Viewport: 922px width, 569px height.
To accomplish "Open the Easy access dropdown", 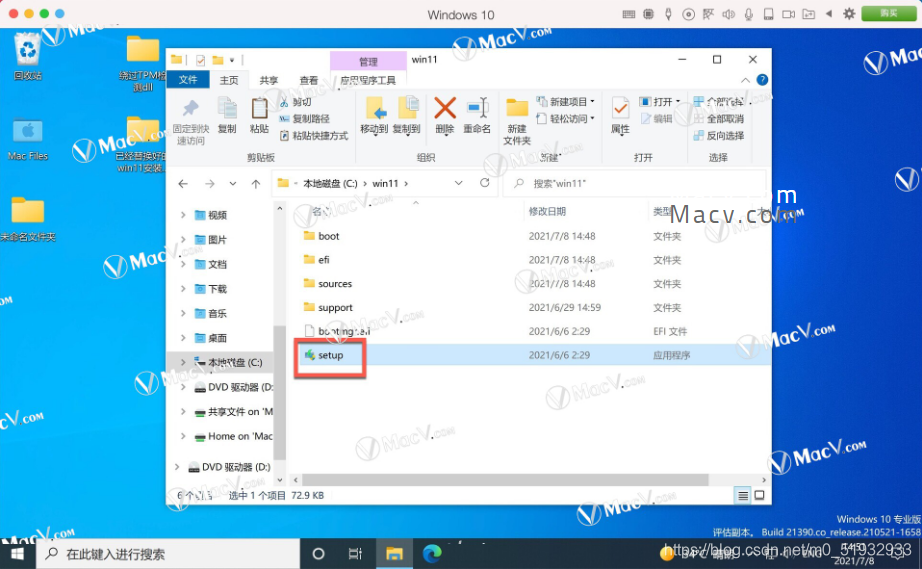I will coord(566,119).
